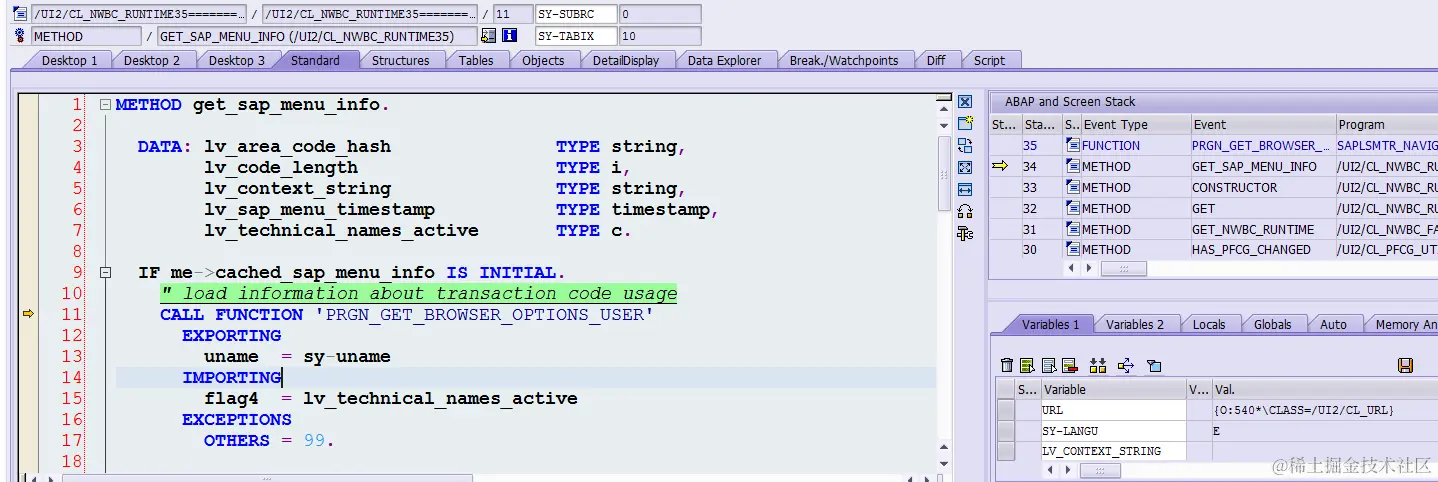Open the DetailDisplay tab

click(x=626, y=60)
